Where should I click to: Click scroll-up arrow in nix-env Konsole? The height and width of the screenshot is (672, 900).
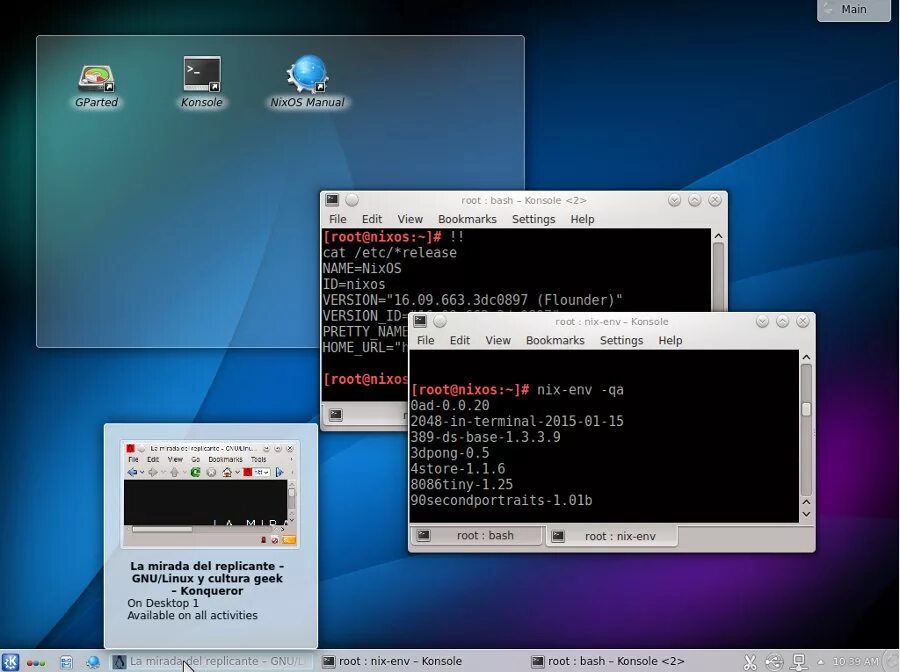point(806,357)
